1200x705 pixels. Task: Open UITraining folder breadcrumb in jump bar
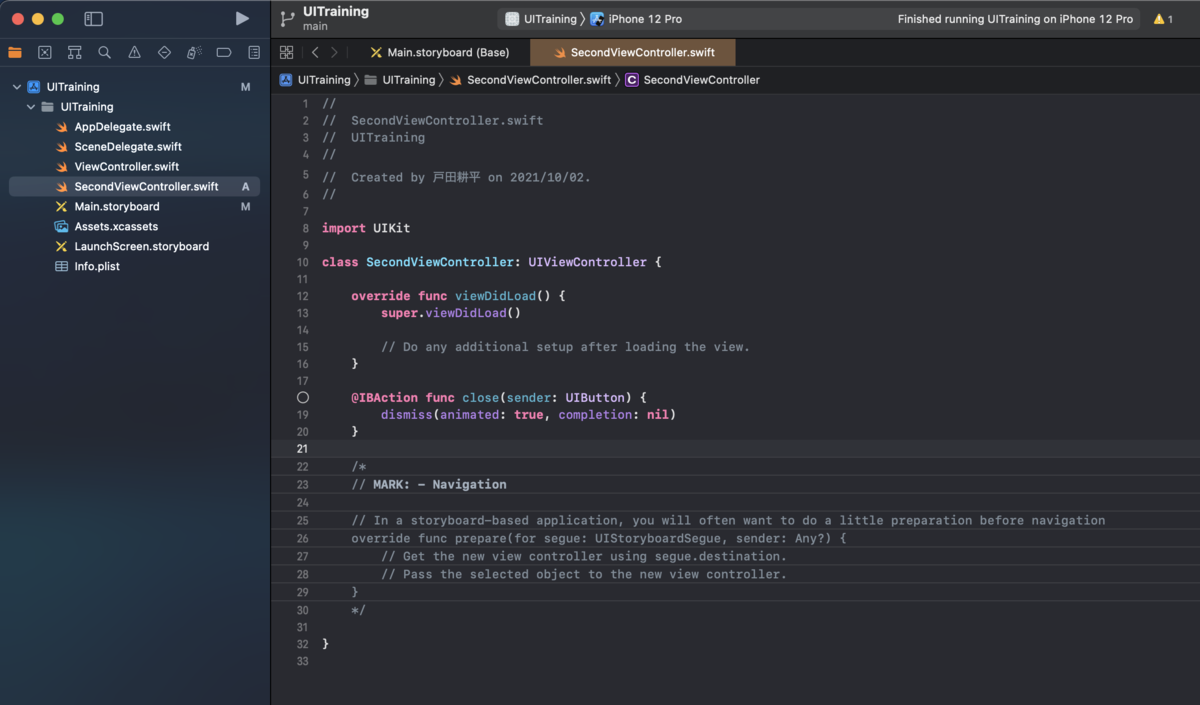400,80
